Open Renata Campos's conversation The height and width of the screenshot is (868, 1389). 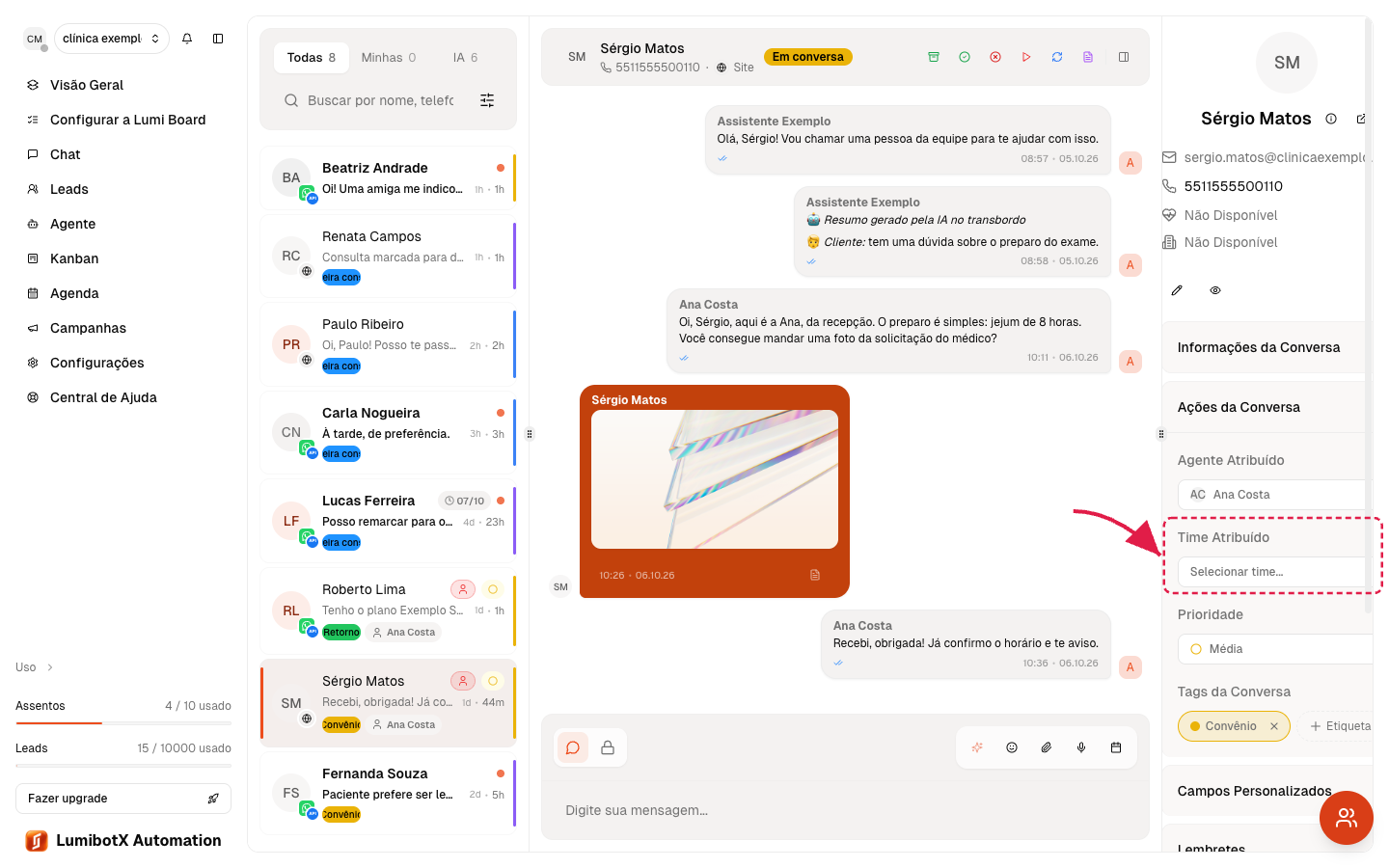click(x=388, y=256)
